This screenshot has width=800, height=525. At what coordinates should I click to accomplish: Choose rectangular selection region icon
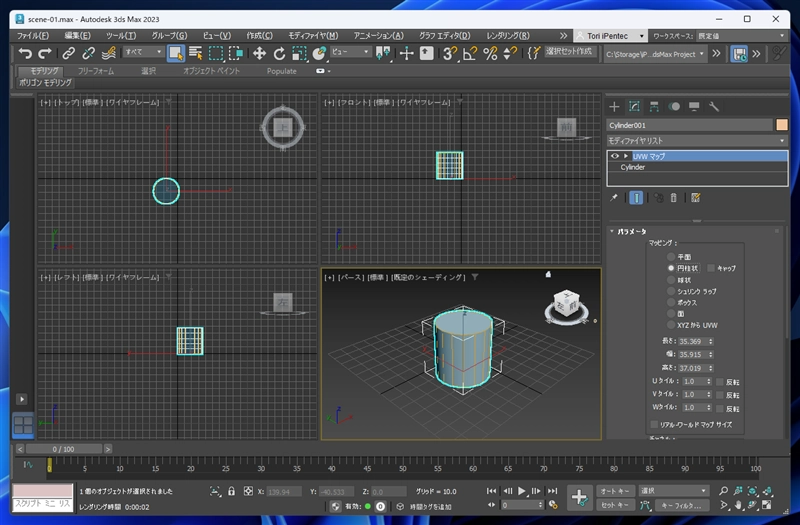pyautogui.click(x=216, y=53)
